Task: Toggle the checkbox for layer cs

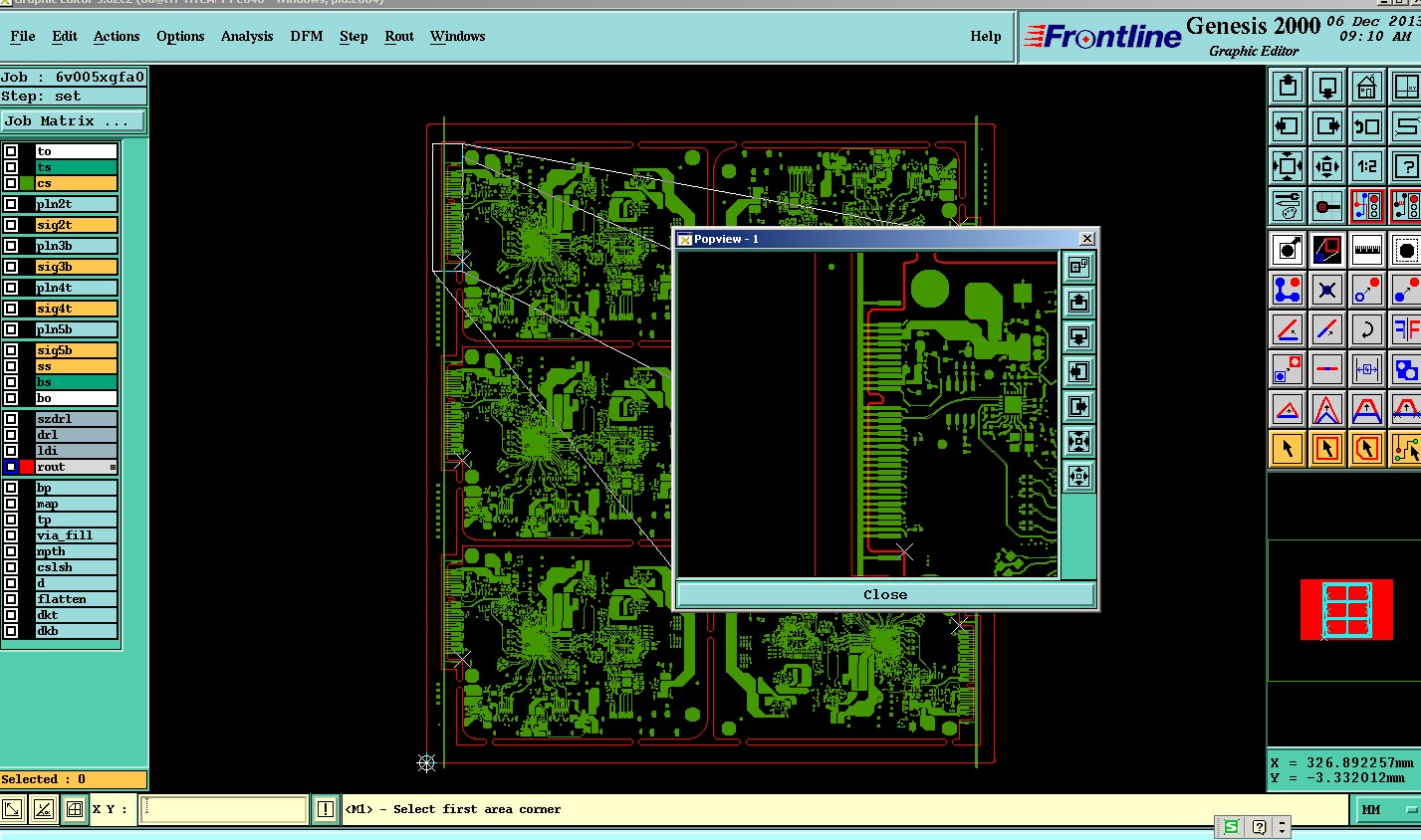Action: 11,183
